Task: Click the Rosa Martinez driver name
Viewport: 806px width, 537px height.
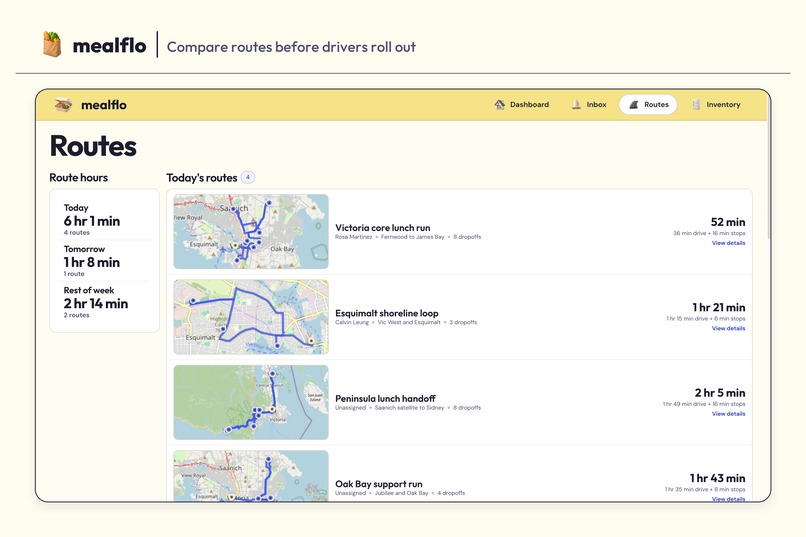Action: point(354,237)
